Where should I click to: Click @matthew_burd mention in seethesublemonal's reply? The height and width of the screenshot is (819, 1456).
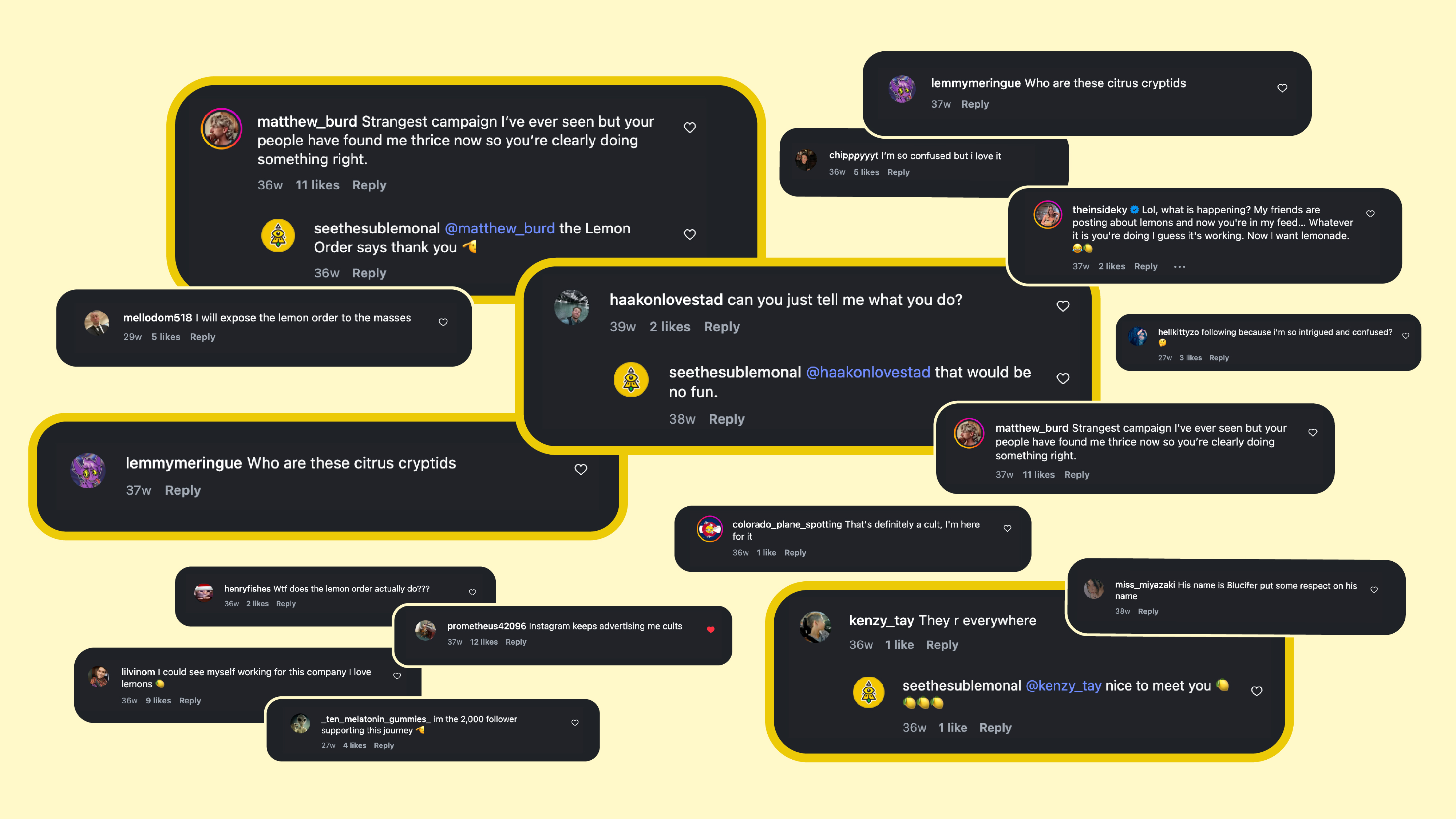pos(500,228)
